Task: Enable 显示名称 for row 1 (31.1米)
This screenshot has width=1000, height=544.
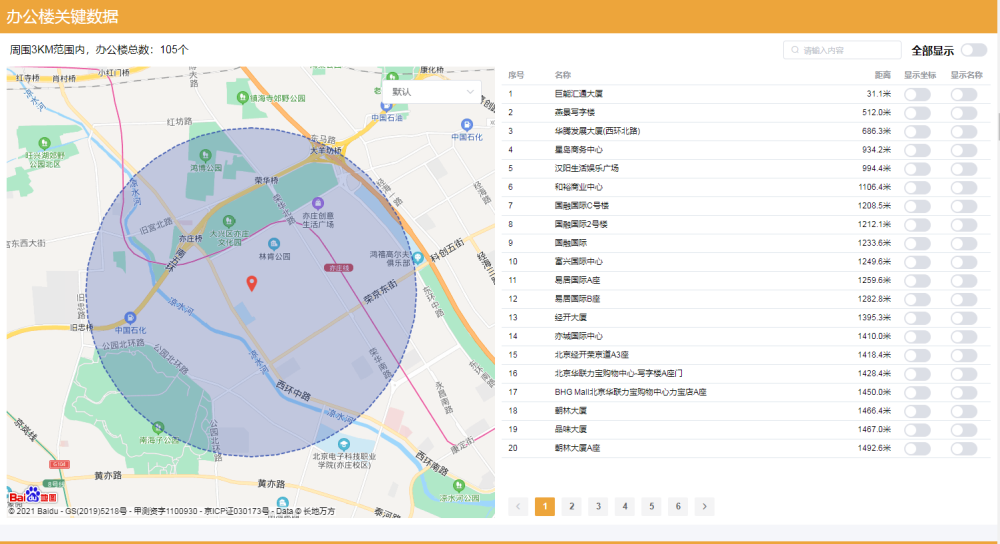Action: (964, 94)
